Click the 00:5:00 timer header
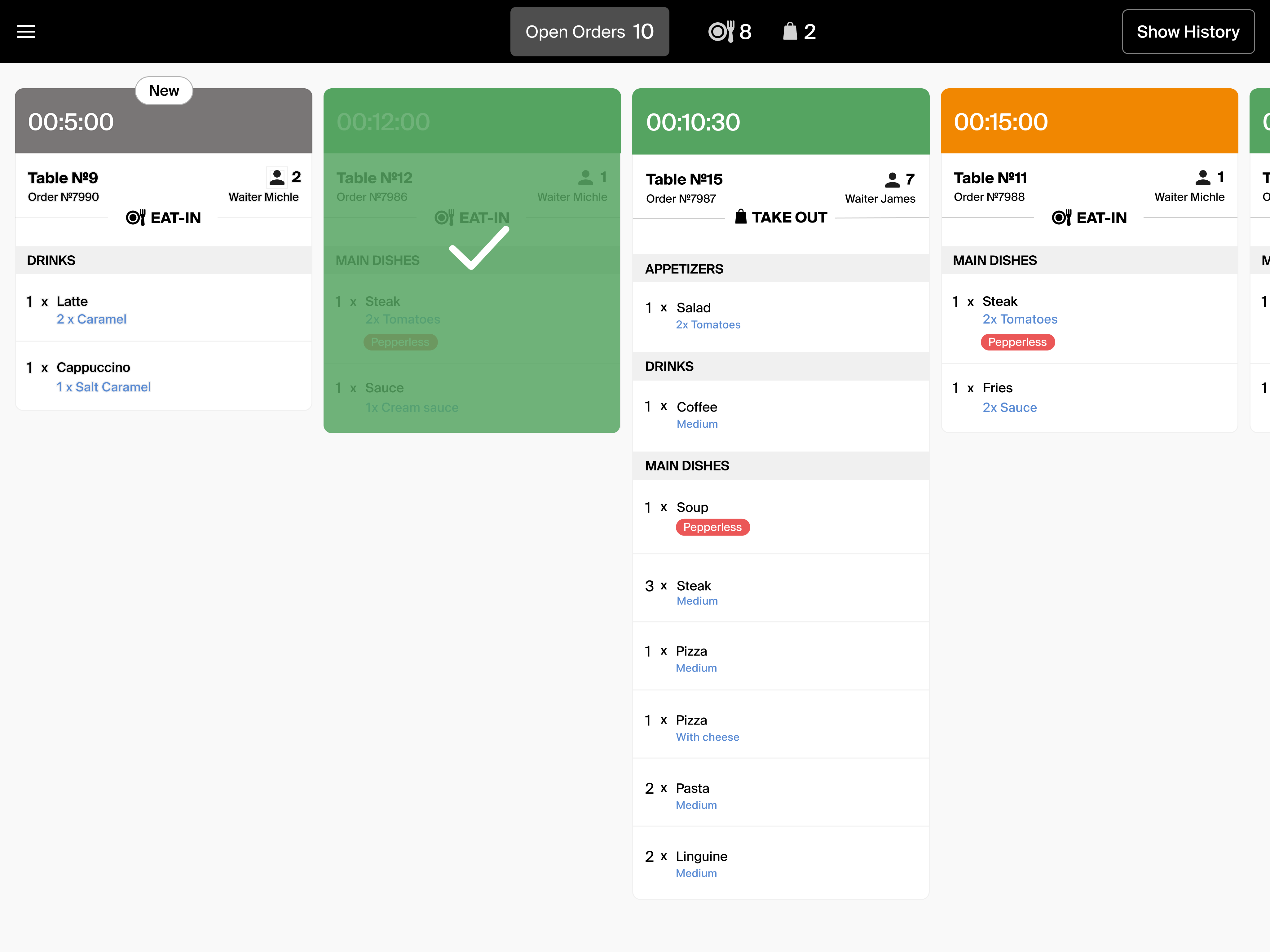 pos(164,121)
